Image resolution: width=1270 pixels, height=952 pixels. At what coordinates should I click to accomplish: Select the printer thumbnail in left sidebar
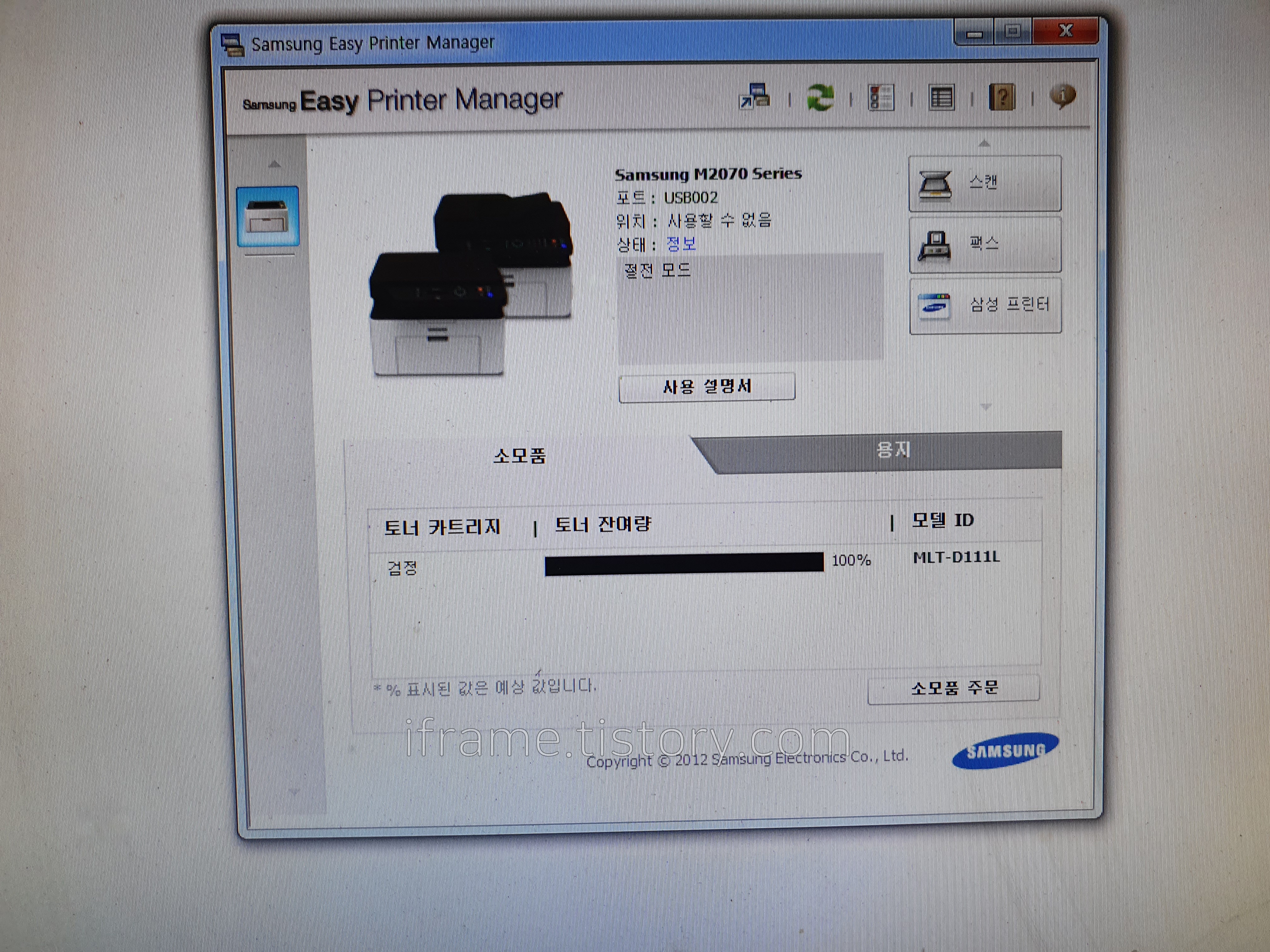click(x=267, y=216)
